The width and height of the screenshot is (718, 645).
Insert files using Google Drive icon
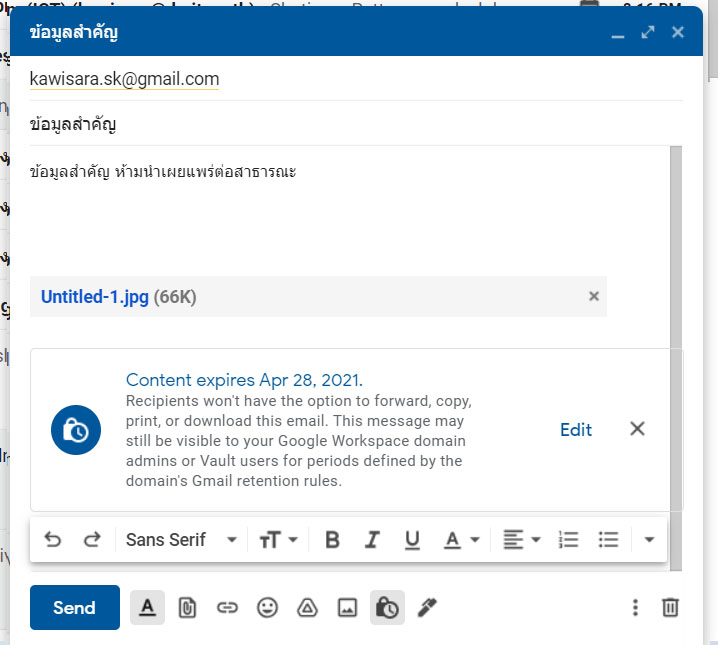pyautogui.click(x=307, y=608)
